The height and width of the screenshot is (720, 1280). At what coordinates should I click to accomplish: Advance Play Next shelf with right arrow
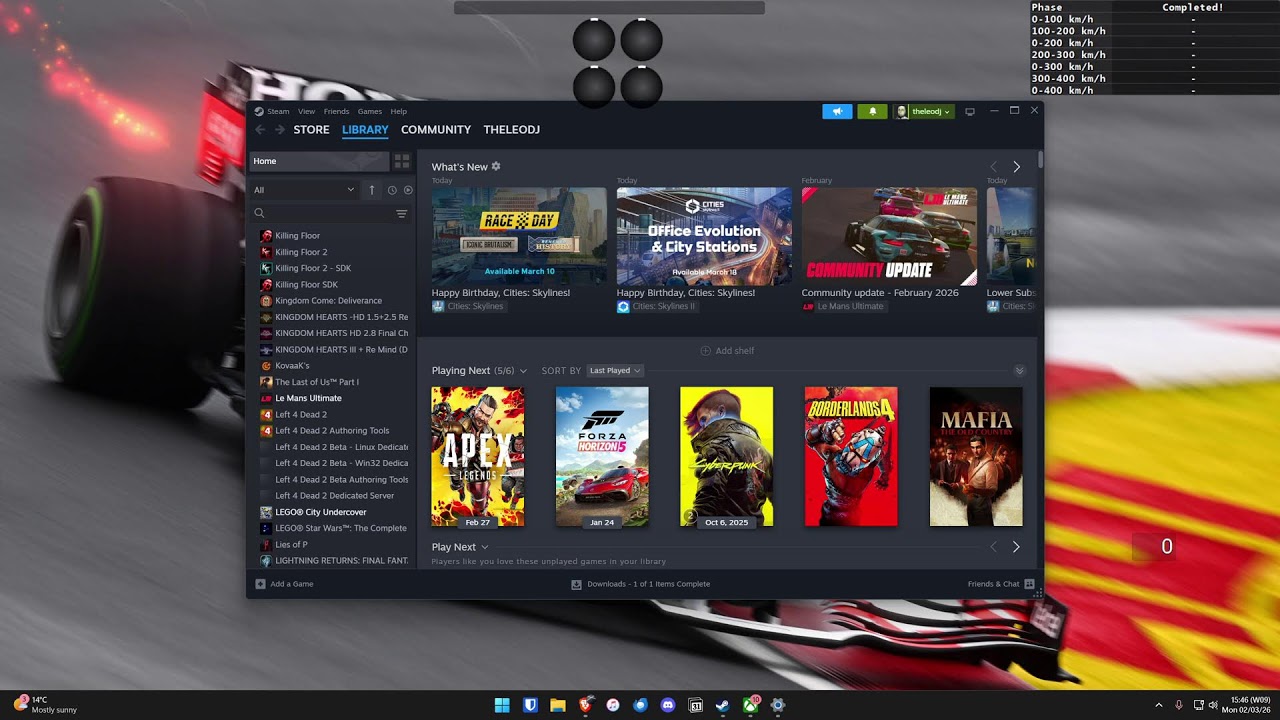click(1016, 547)
